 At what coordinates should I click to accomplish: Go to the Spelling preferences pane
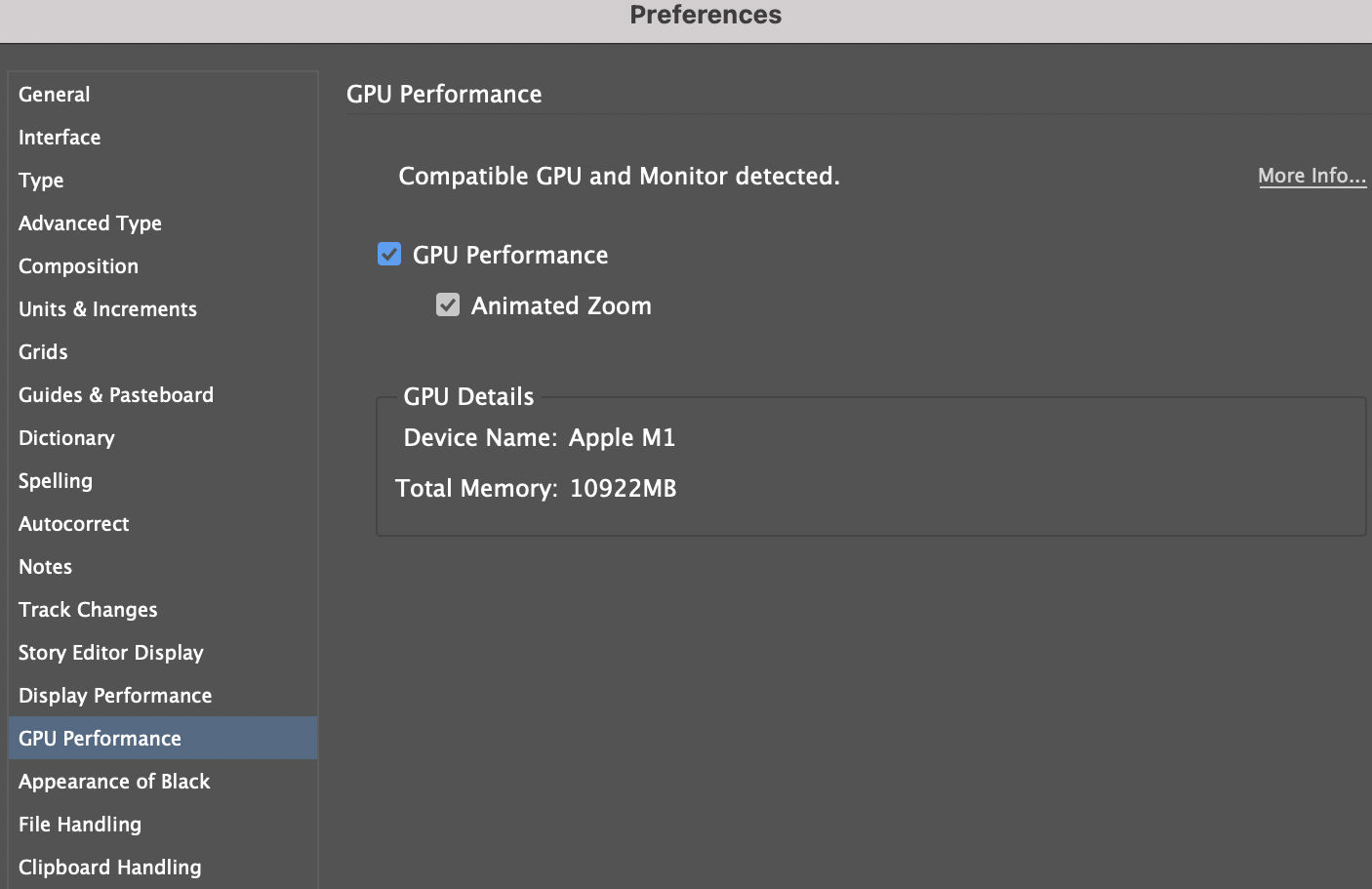[x=56, y=480]
